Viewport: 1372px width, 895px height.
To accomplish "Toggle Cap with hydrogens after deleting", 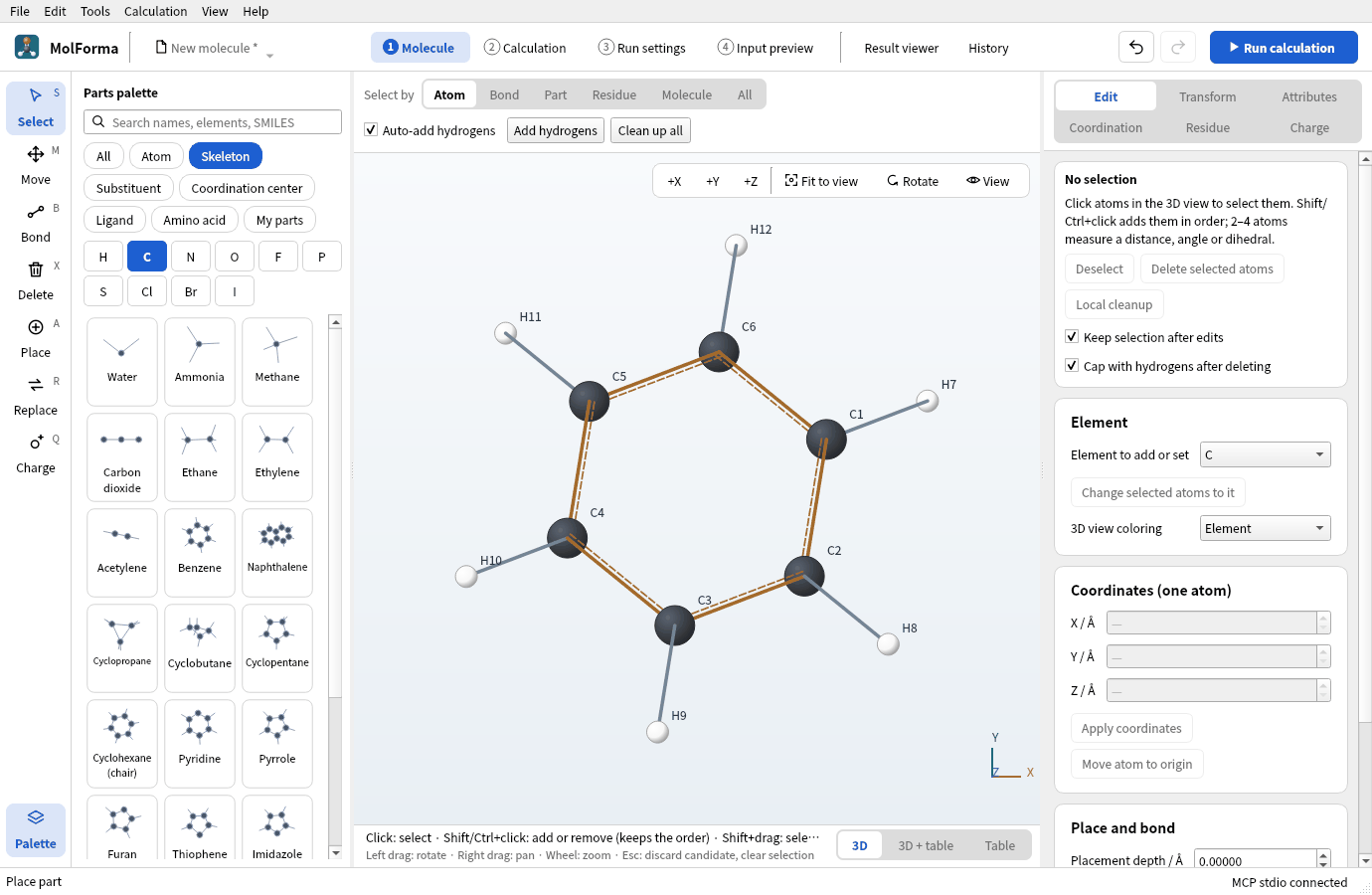I will 1072,366.
